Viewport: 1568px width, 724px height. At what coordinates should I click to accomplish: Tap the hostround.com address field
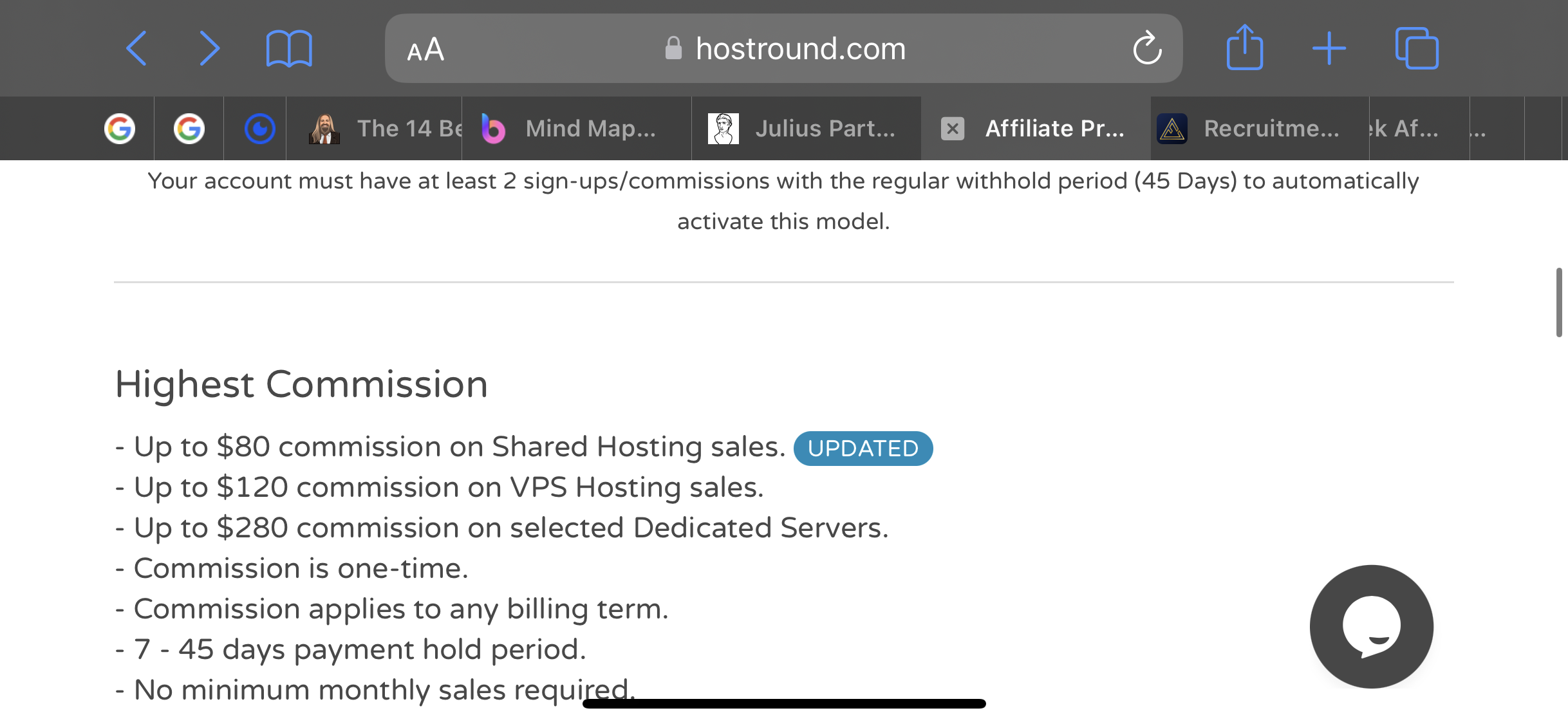point(783,48)
